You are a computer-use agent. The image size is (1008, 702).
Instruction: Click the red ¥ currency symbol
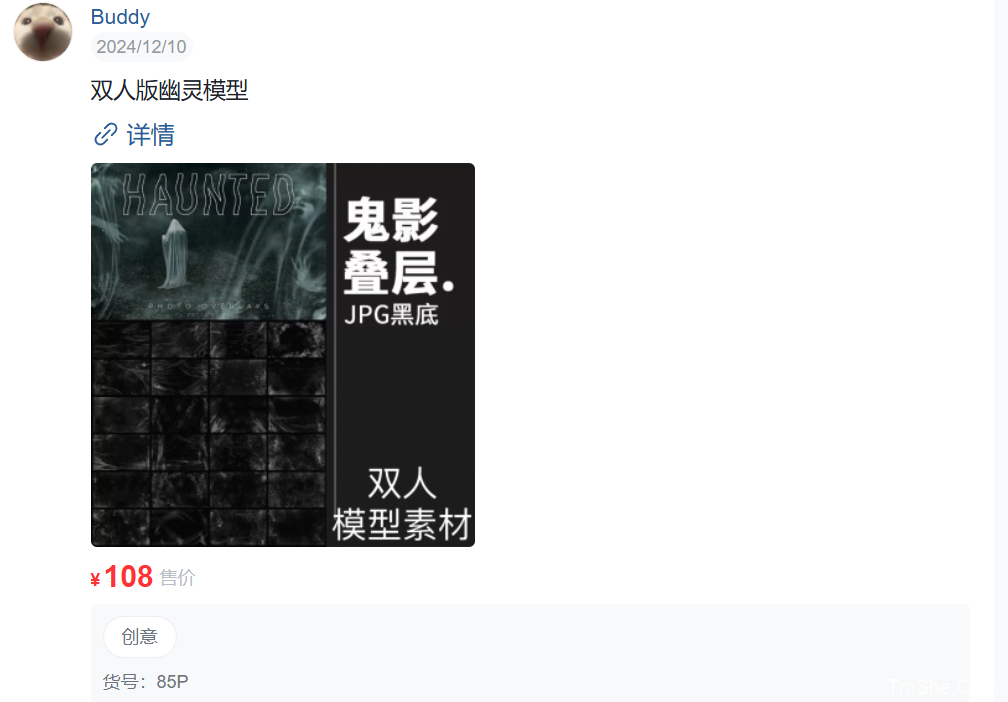pos(95,580)
